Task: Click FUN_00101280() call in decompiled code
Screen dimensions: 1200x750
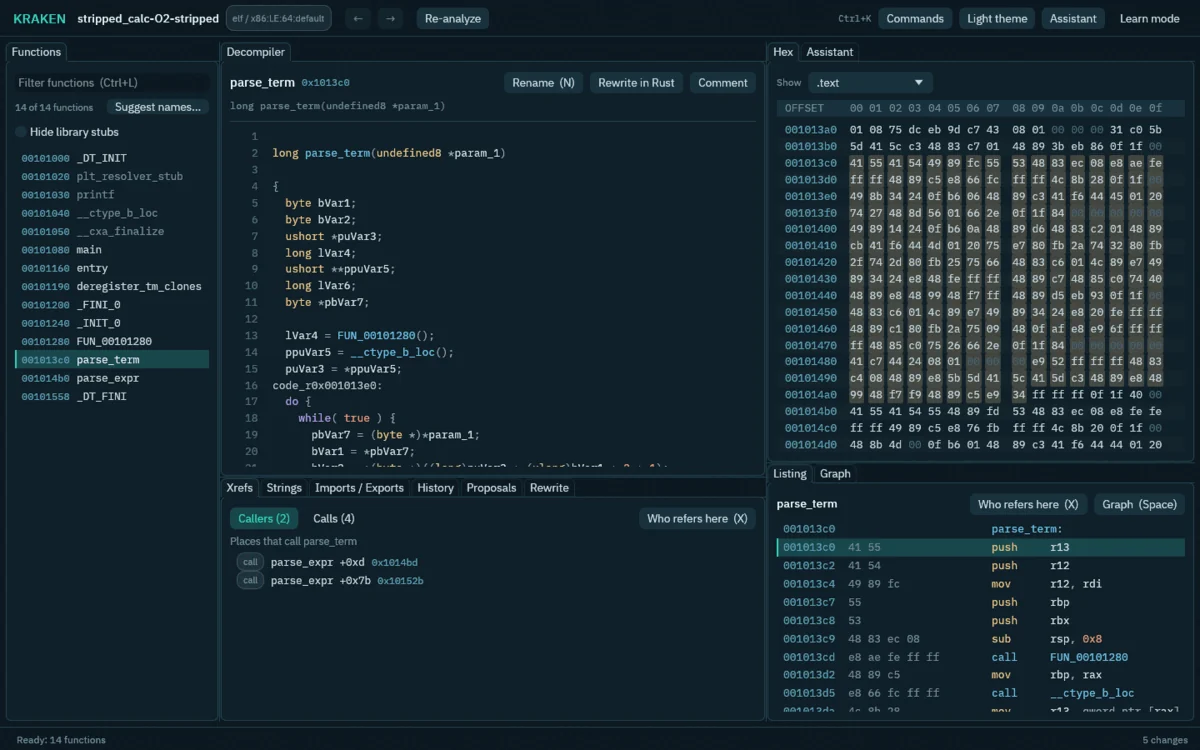Action: [378, 335]
